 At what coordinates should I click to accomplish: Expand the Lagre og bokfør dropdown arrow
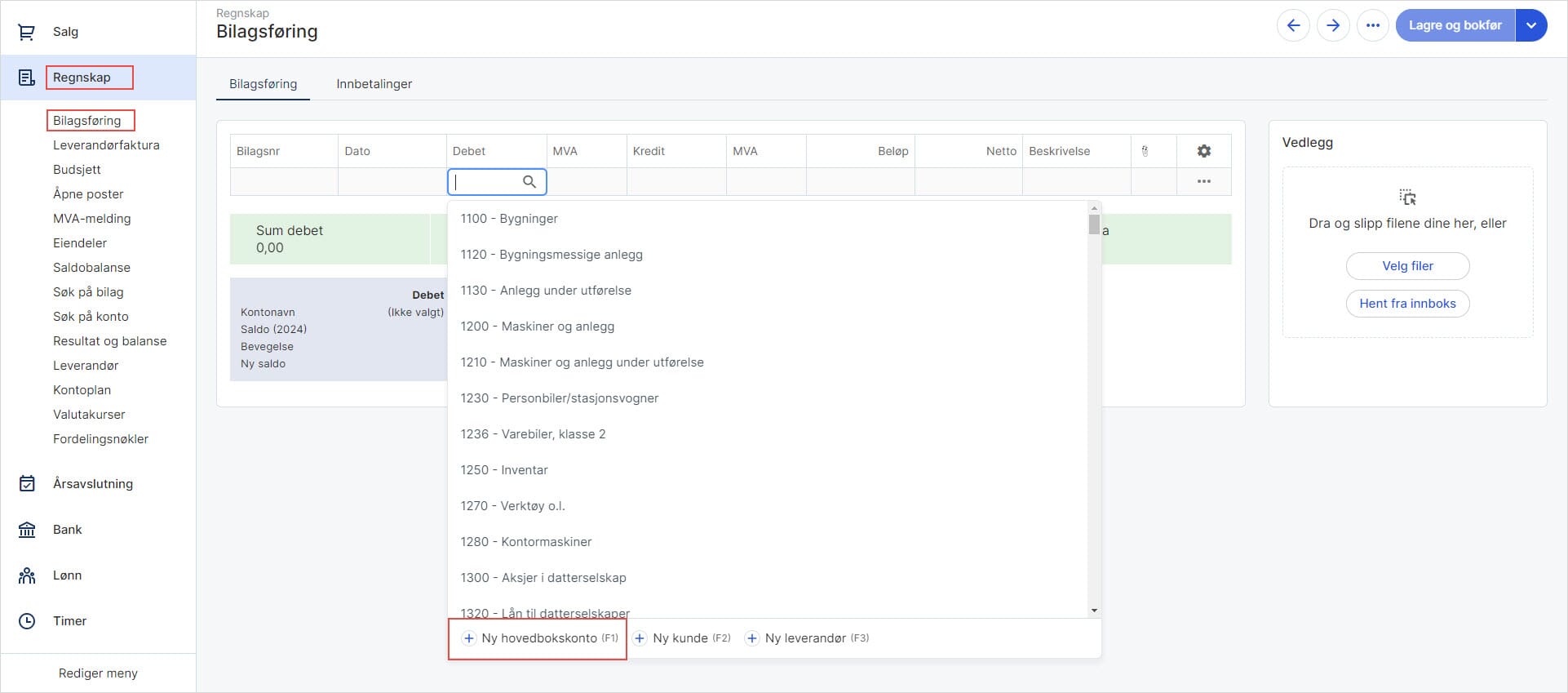1531,25
